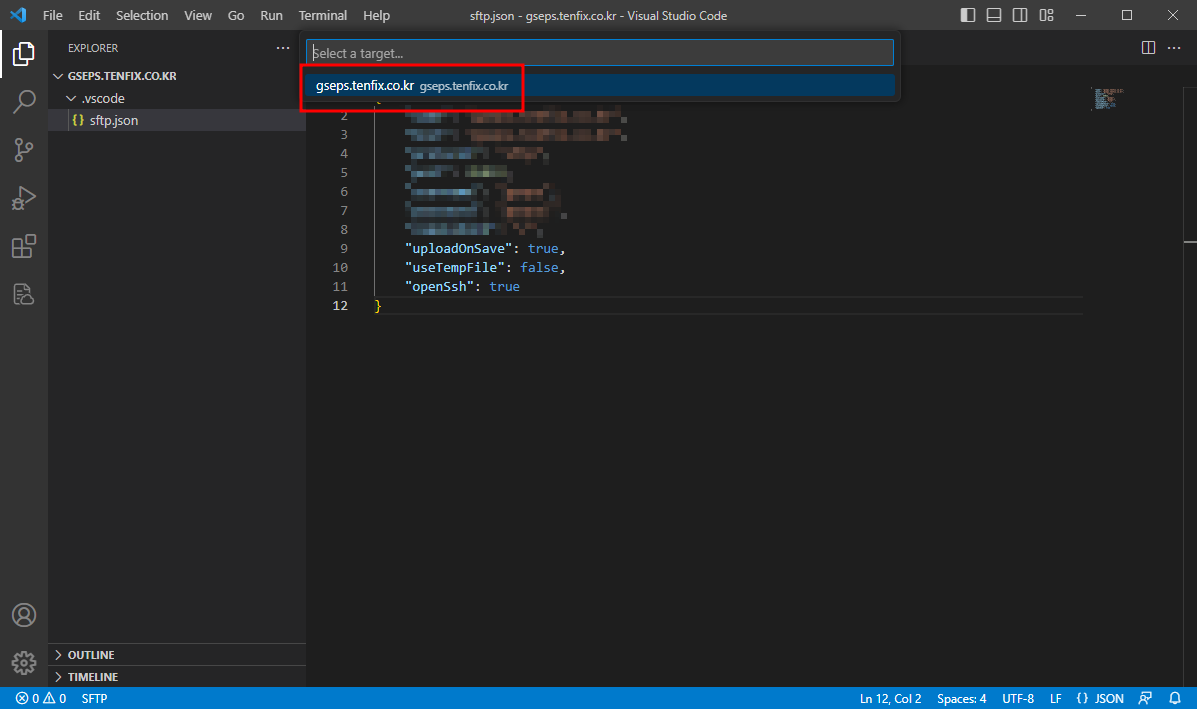
Task: Open the Run menu
Action: 271,15
